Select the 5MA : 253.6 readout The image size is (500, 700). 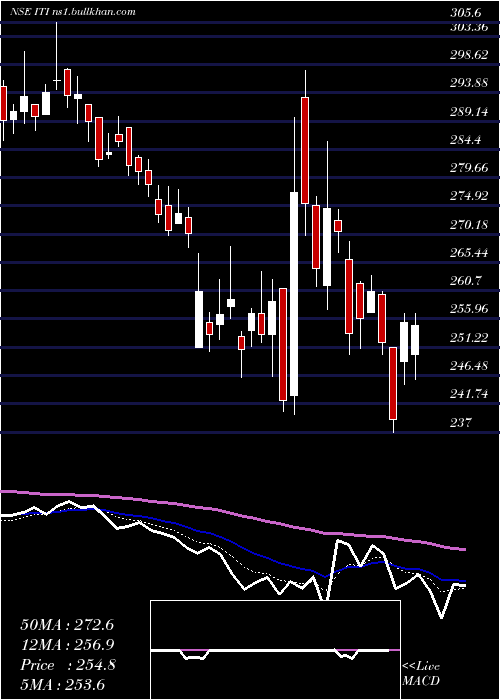coord(62,684)
